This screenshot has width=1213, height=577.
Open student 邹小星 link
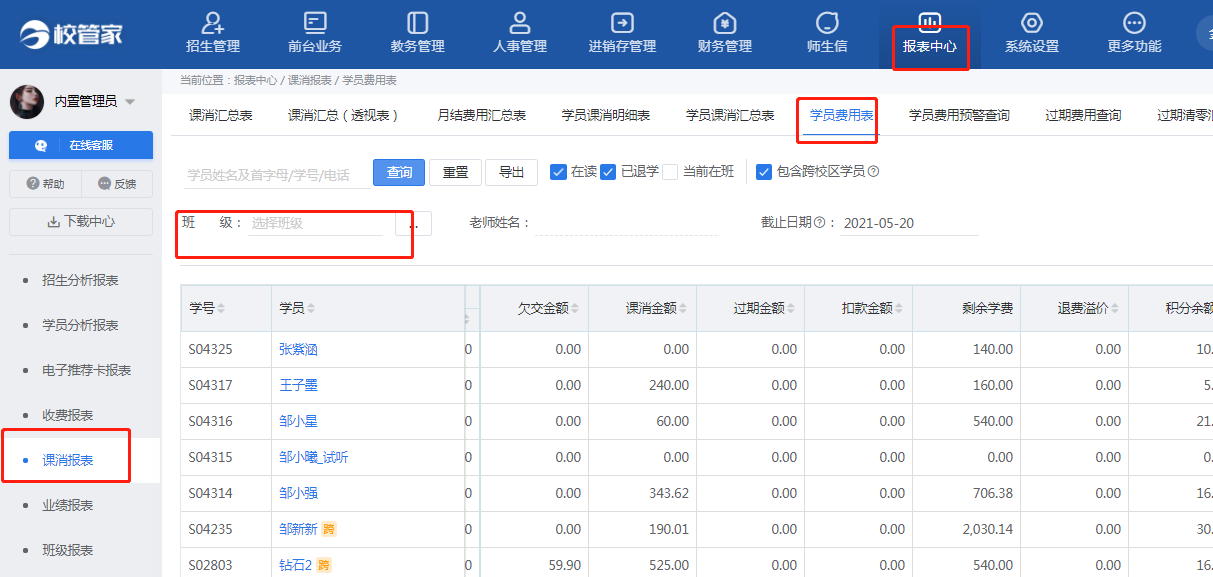click(298, 422)
